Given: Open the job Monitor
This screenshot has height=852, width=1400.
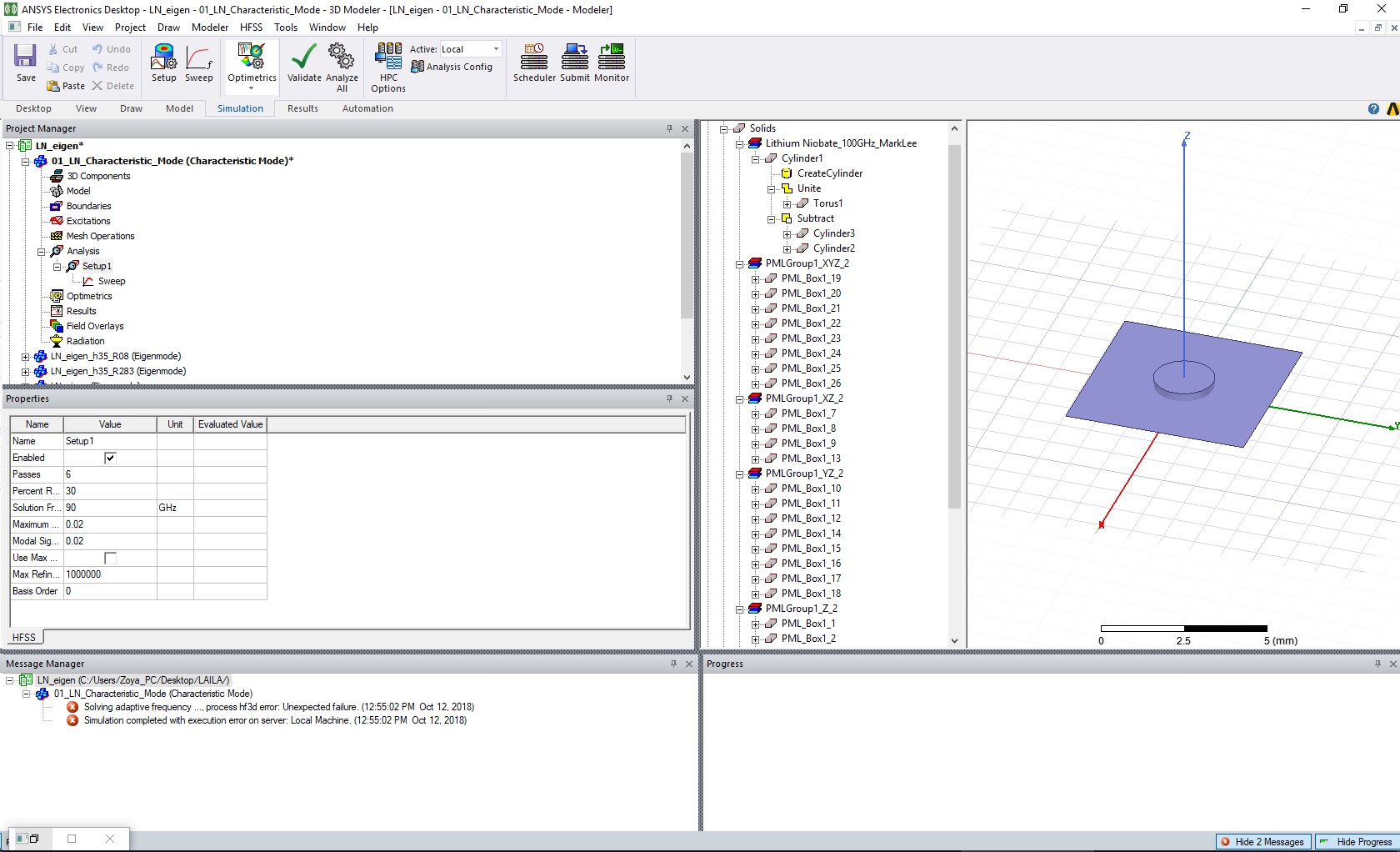Looking at the screenshot, I should [612, 63].
